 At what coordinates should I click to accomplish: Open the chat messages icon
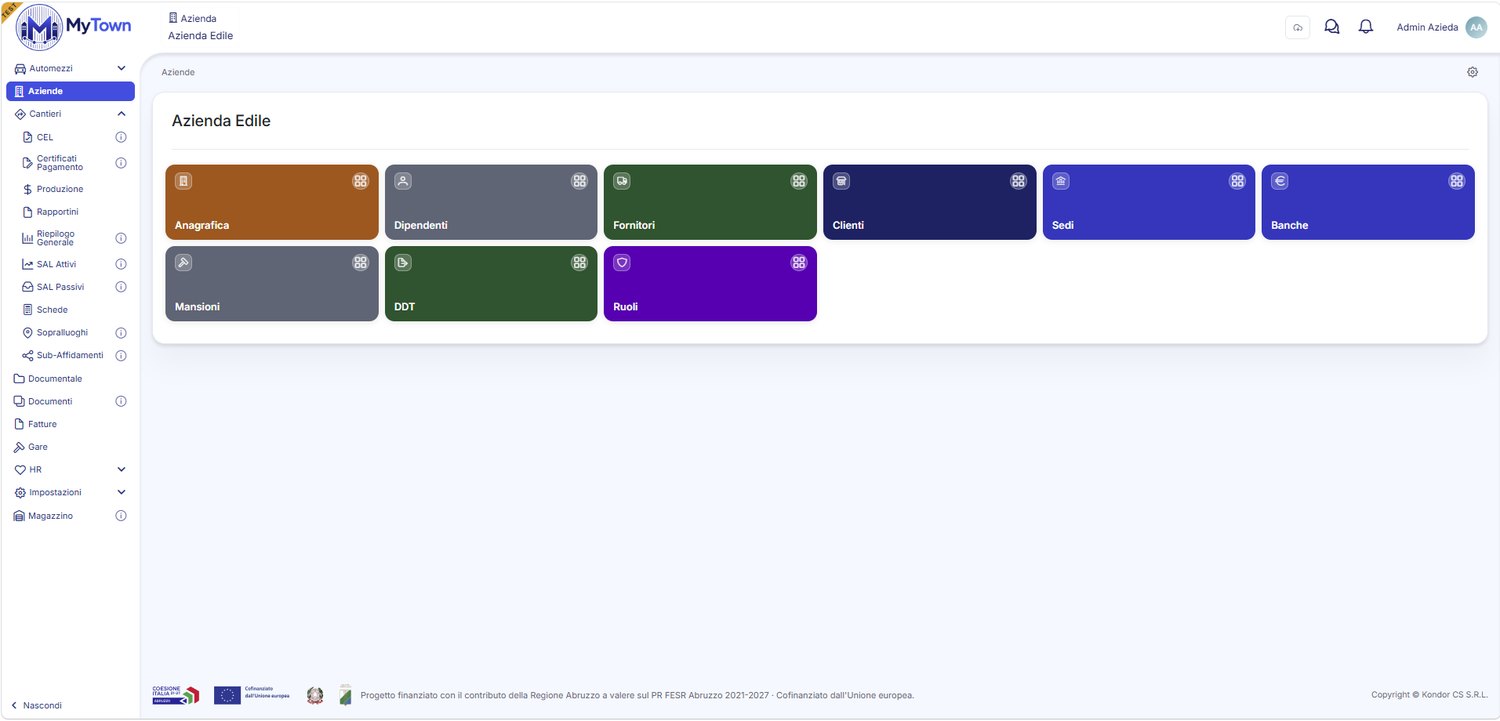coord(1332,27)
